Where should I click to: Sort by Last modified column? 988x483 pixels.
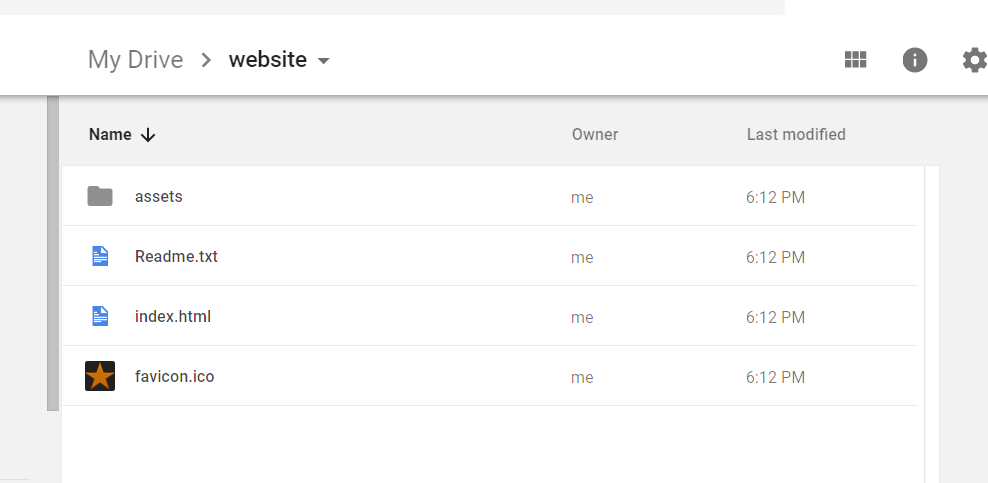tap(796, 134)
